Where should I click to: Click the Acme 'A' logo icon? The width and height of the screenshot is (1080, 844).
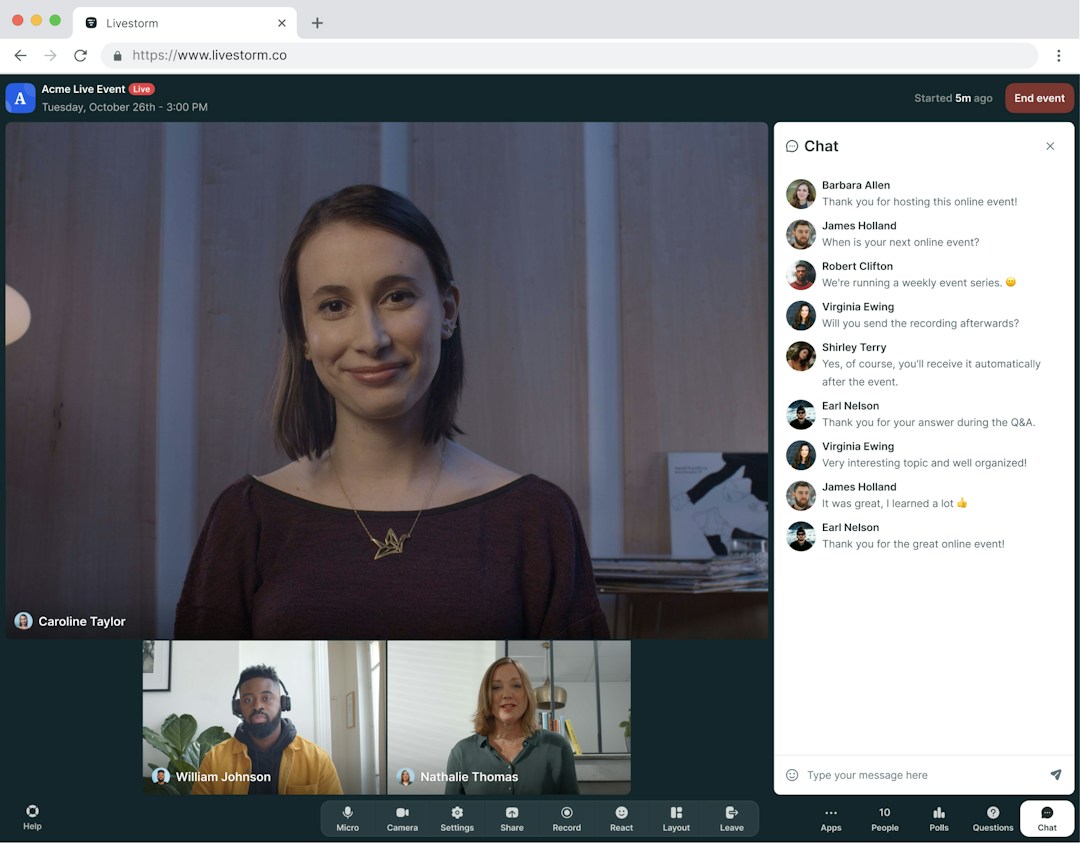point(21,98)
